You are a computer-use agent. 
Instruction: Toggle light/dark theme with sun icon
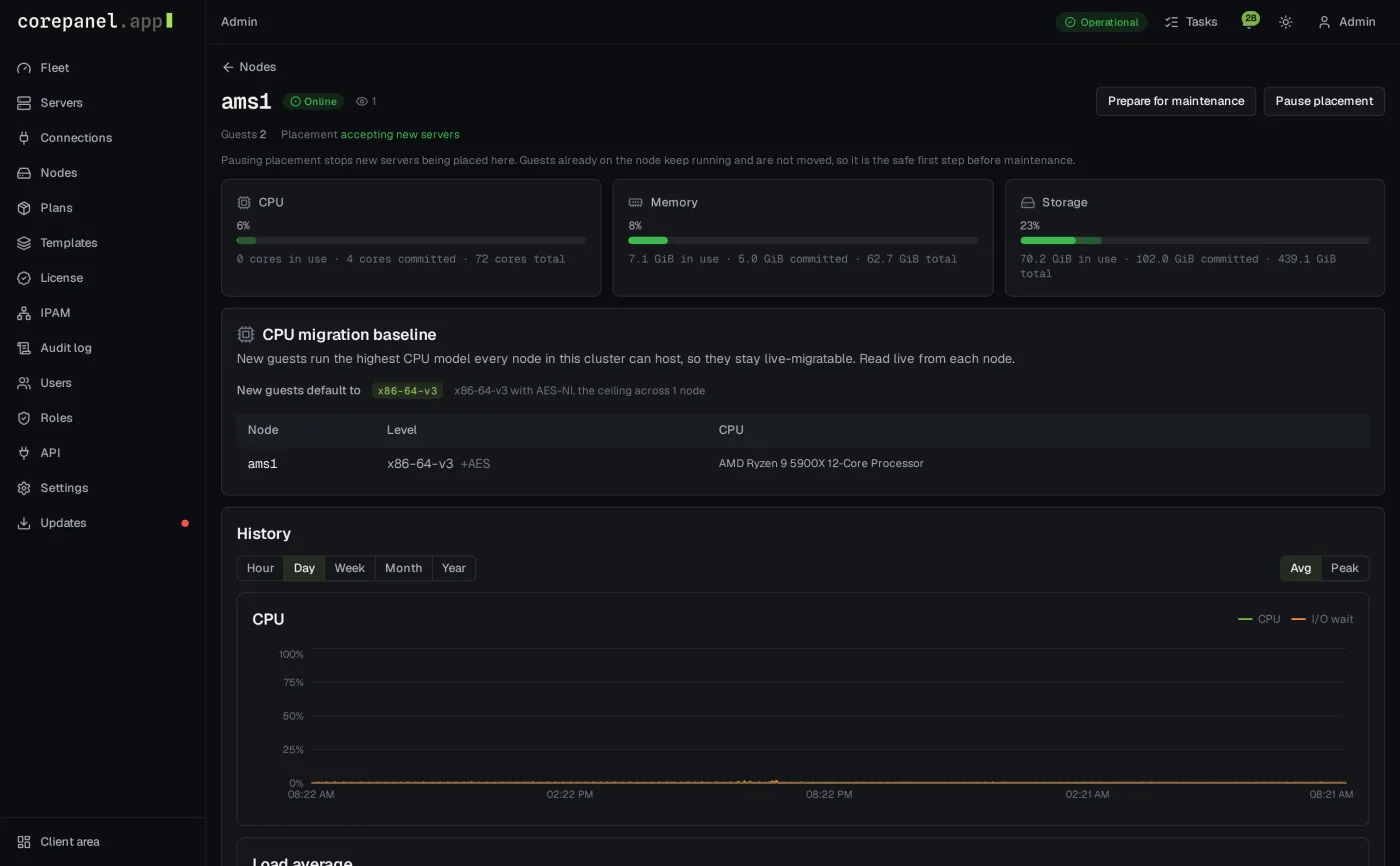[1286, 22]
